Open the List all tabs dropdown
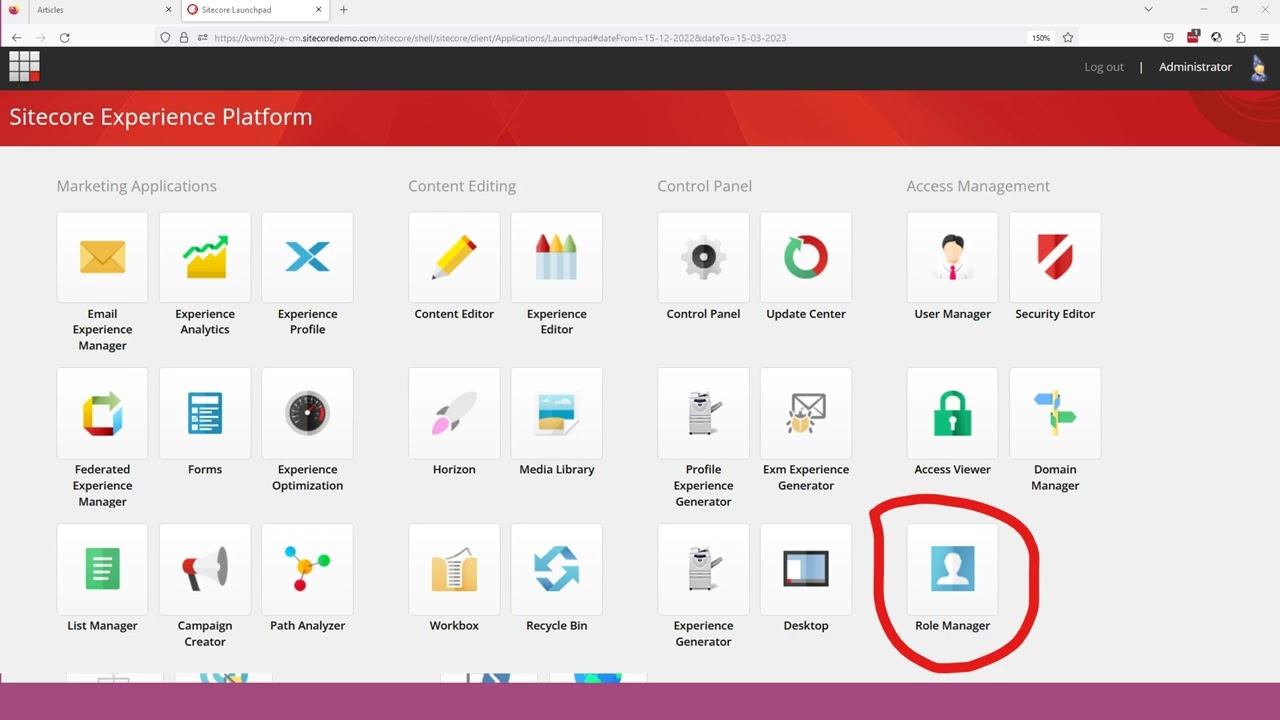This screenshot has width=1280, height=720. click(1148, 10)
